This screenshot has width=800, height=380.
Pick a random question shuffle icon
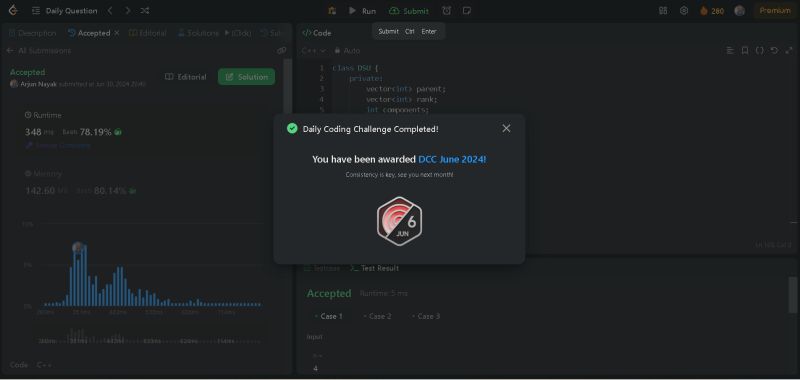click(x=145, y=11)
